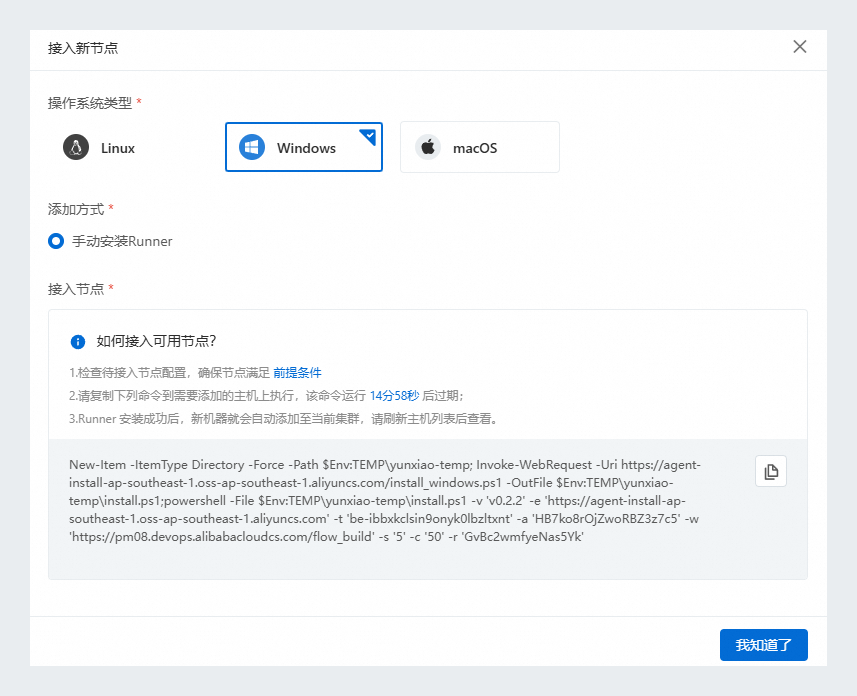Click the 添加方式 label

point(76,209)
